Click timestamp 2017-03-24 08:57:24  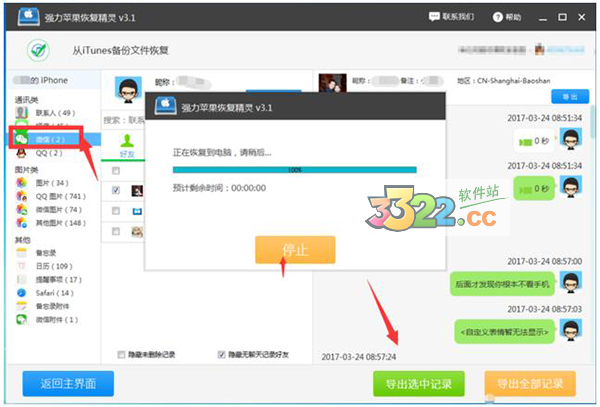pos(359,357)
